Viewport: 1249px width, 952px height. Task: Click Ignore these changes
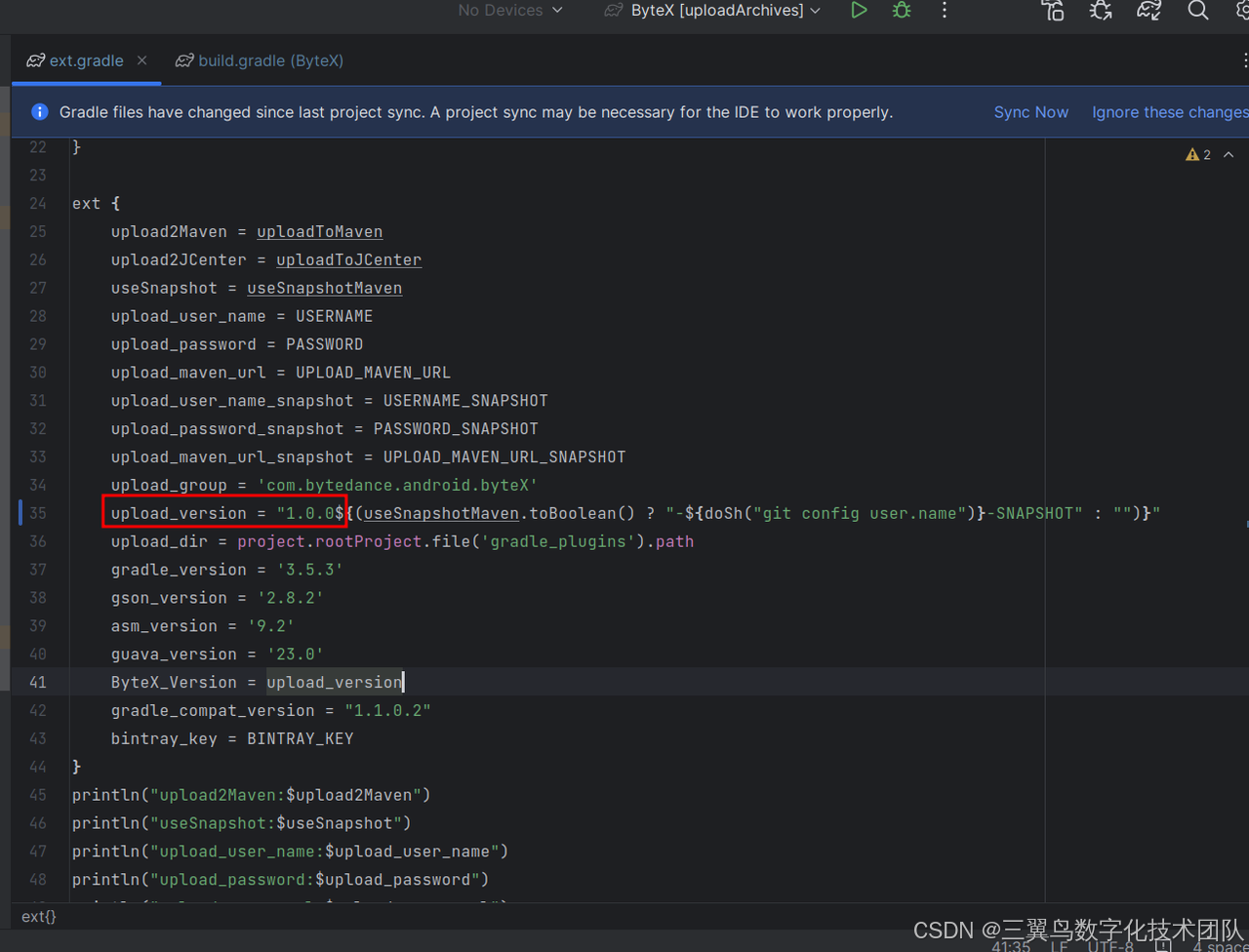tap(1169, 111)
